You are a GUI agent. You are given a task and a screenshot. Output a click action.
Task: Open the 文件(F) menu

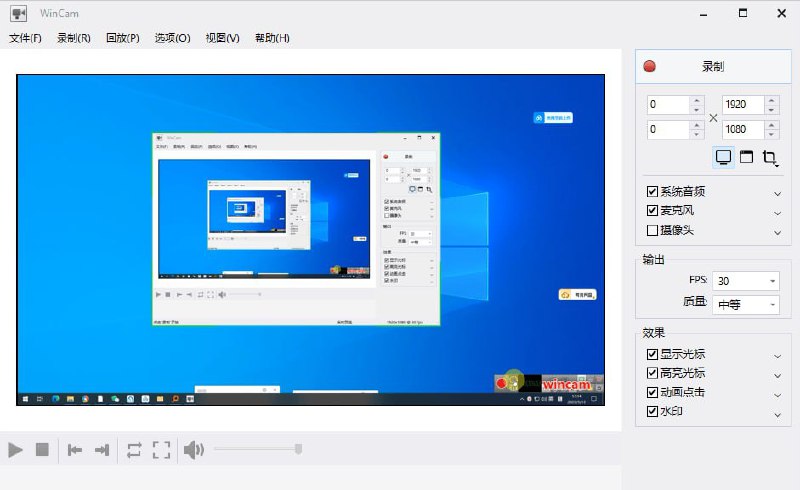pyautogui.click(x=25, y=38)
